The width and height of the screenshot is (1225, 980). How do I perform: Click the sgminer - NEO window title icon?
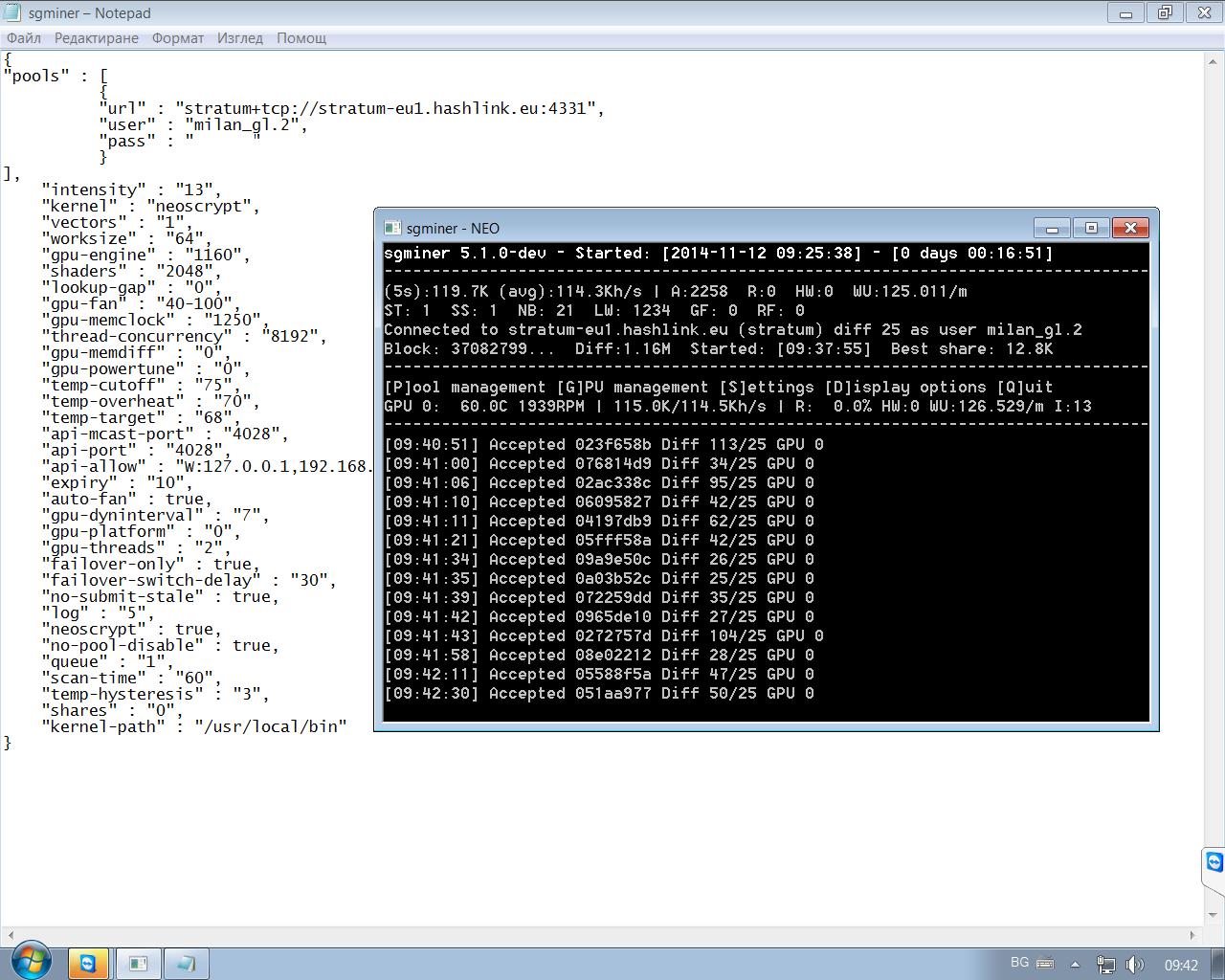pyautogui.click(x=391, y=228)
